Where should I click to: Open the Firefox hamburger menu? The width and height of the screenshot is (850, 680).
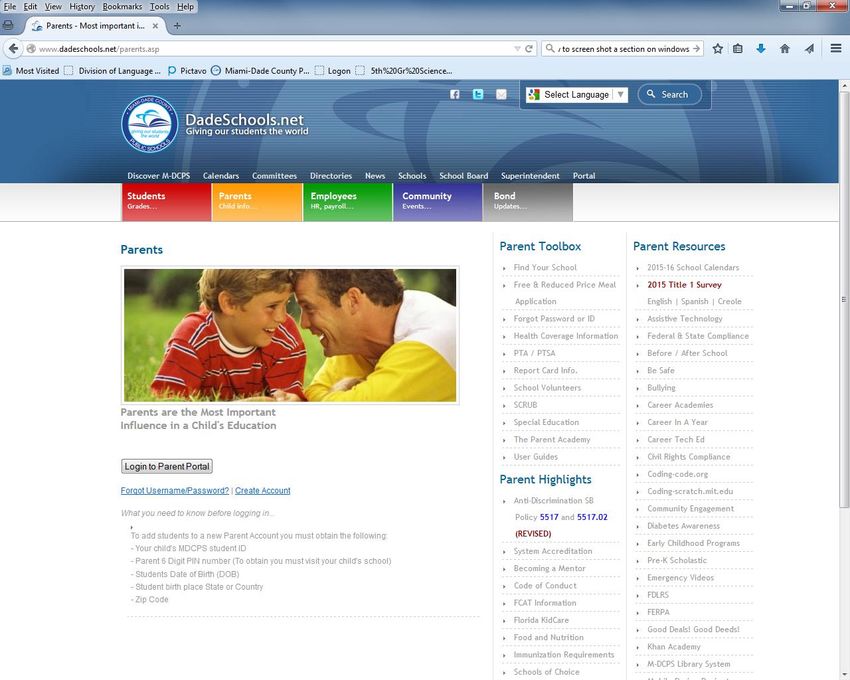[x=836, y=49]
